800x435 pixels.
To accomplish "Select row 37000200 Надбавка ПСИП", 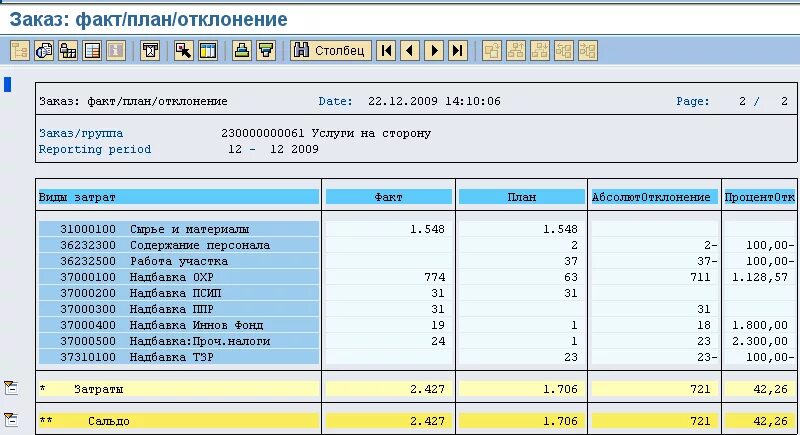I will (x=179, y=293).
